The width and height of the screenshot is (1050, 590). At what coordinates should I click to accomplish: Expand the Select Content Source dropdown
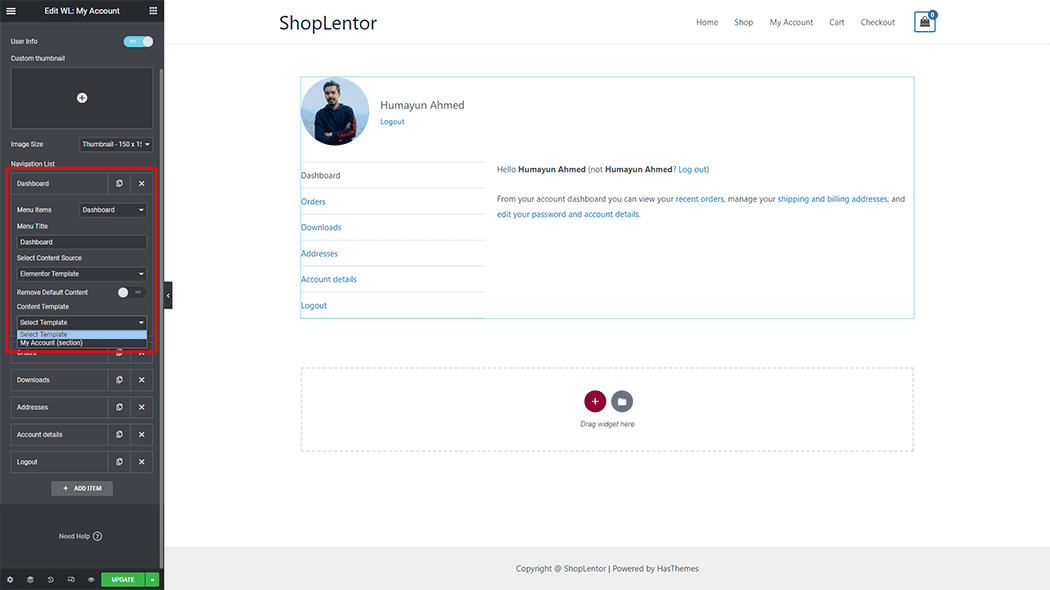[x=82, y=274]
